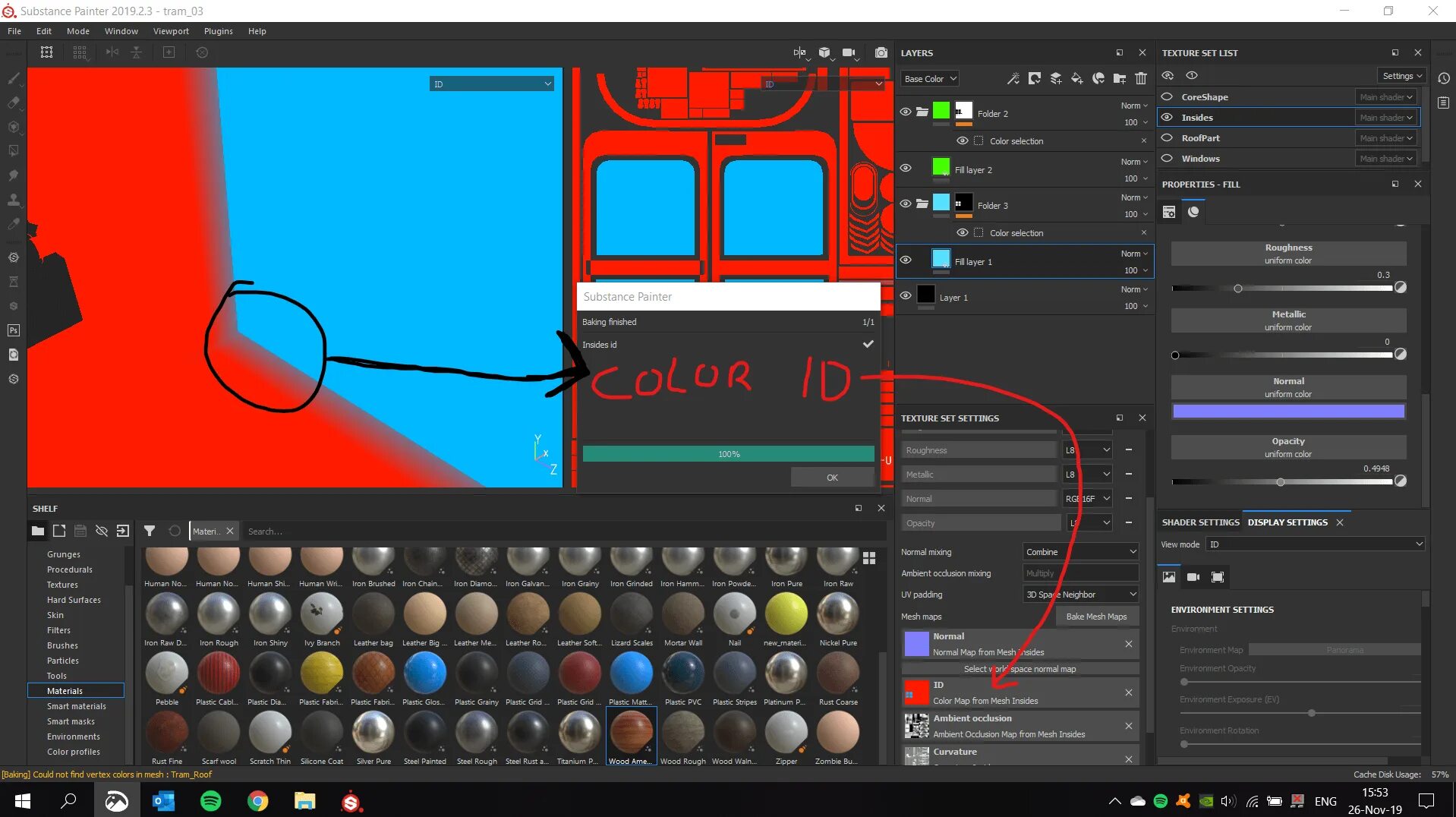Select the Smart materials shelf category
This screenshot has height=817, width=1456.
coord(76,705)
